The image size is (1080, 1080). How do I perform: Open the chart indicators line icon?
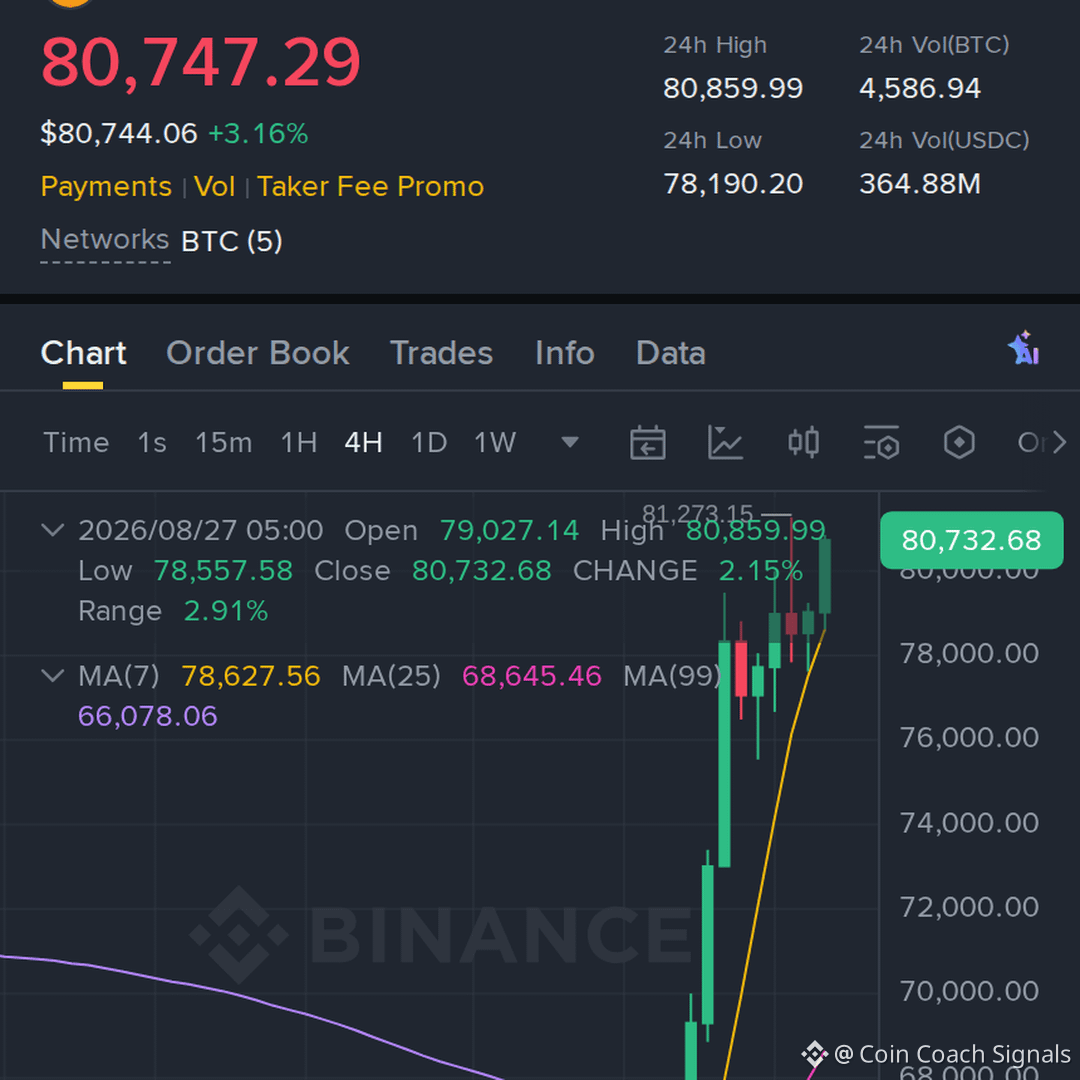pos(725,442)
